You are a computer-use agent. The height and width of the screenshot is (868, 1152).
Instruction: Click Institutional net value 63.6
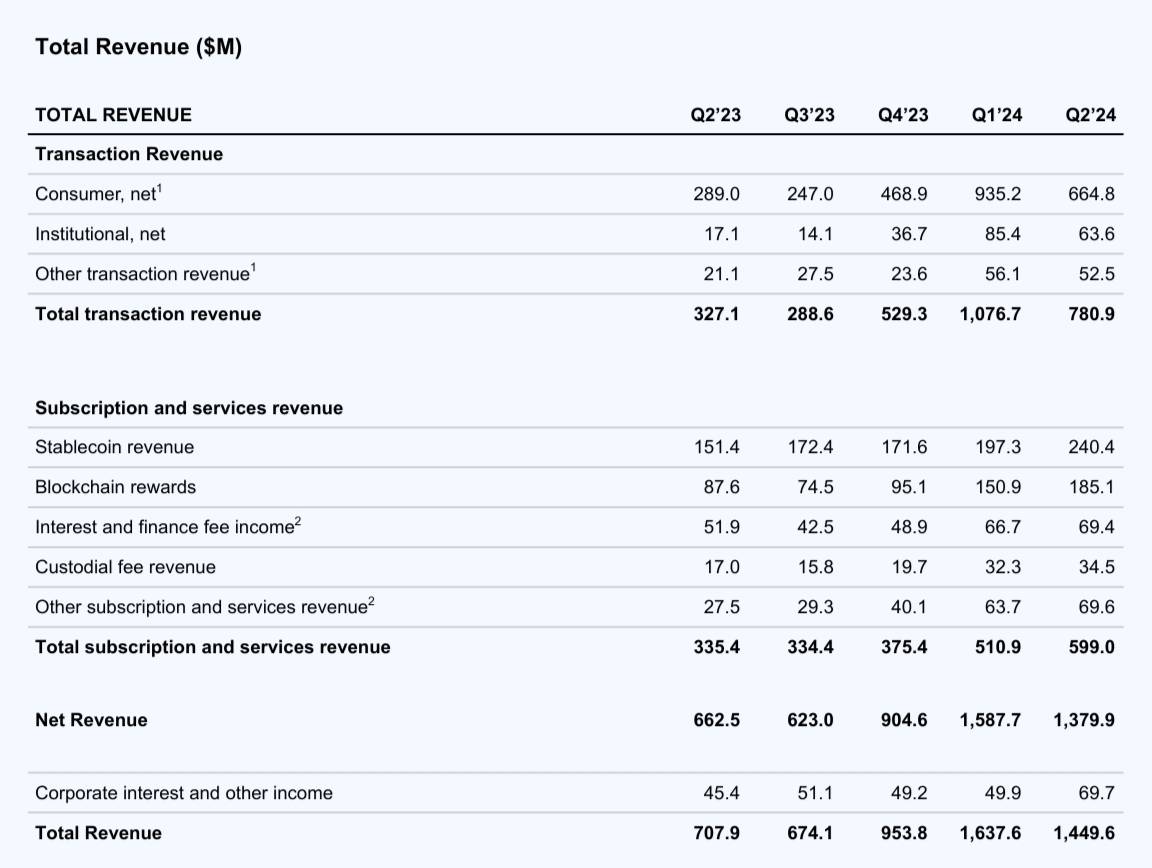1096,234
